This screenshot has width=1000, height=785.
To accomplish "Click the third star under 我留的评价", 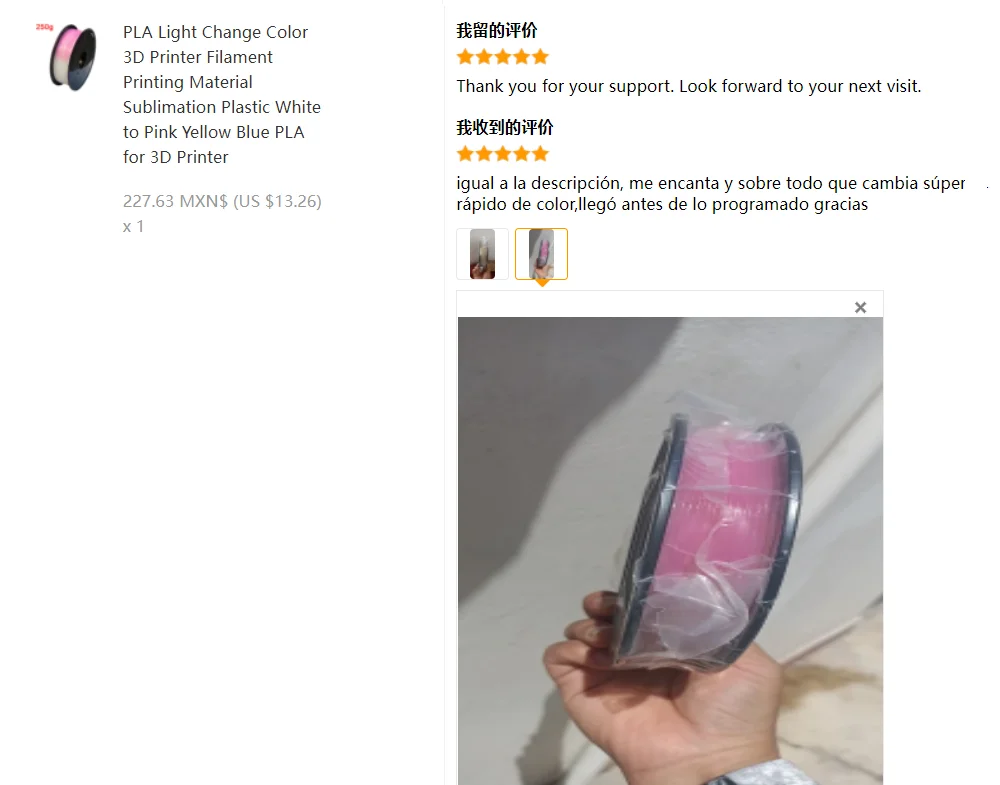I will 503,57.
